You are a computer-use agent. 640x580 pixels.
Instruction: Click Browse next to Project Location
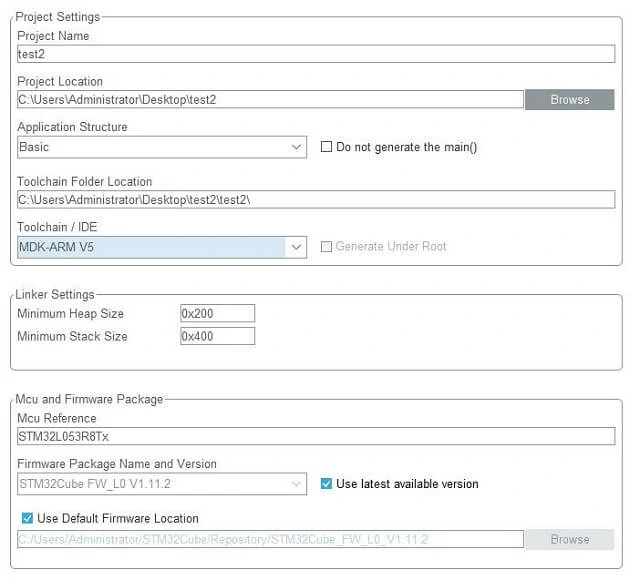[570, 99]
